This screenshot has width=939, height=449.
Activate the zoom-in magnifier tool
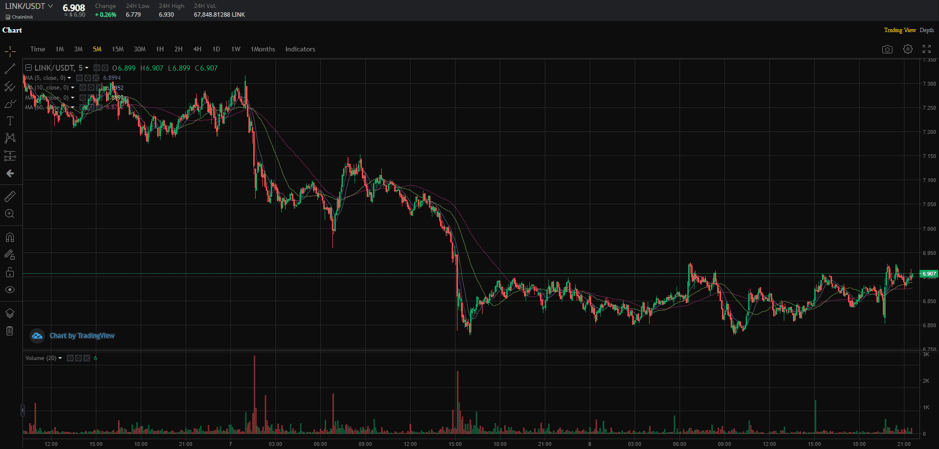[10, 214]
